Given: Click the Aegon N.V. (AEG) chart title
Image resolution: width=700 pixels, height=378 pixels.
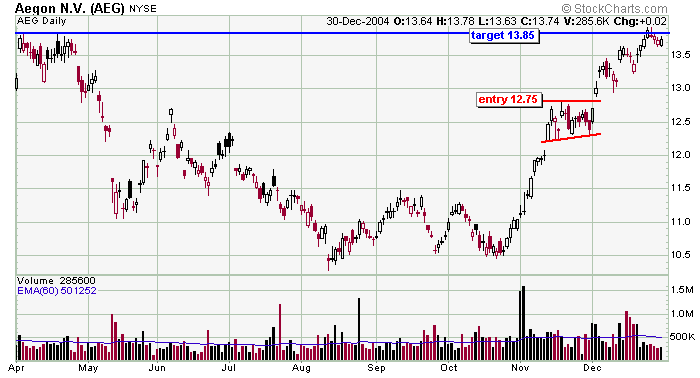Looking at the screenshot, I should click(x=70, y=8).
